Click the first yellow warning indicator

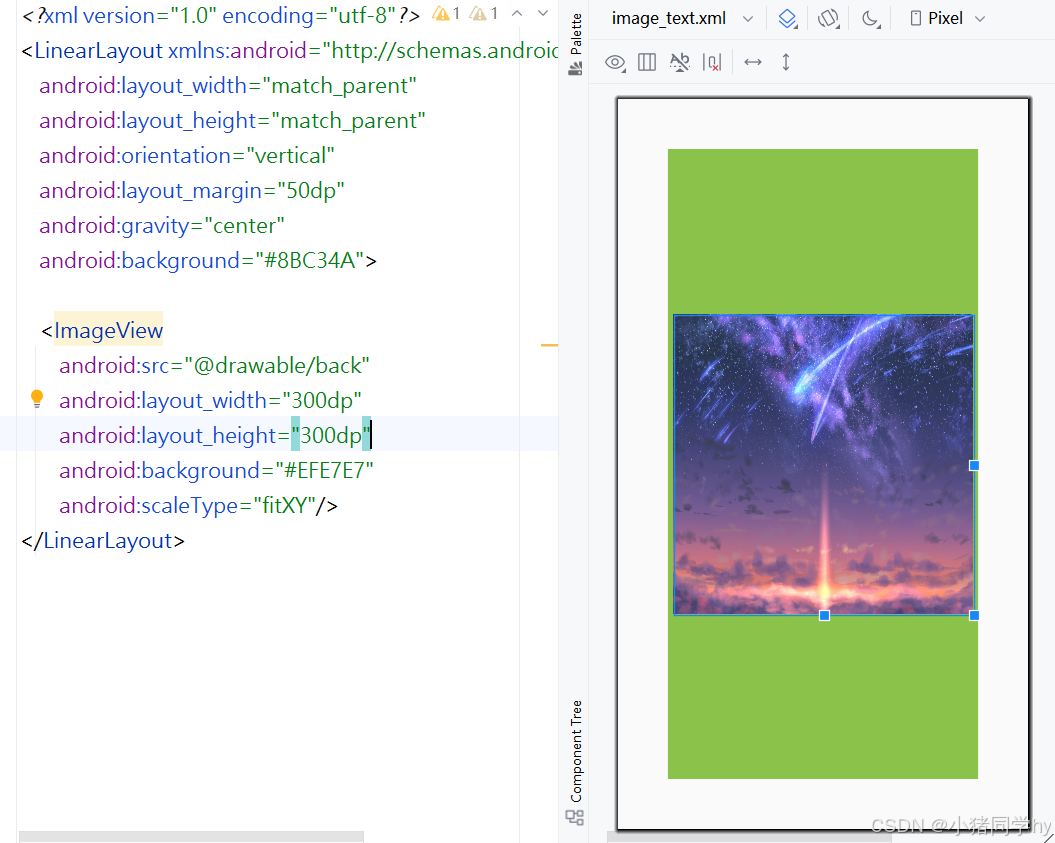click(x=447, y=13)
